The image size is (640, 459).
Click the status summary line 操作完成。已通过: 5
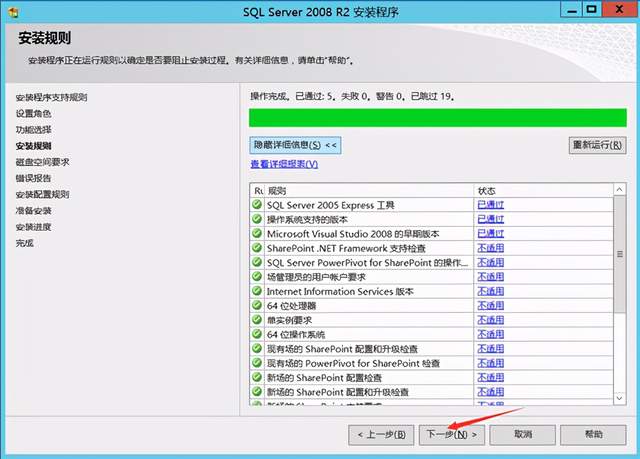[x=352, y=96]
